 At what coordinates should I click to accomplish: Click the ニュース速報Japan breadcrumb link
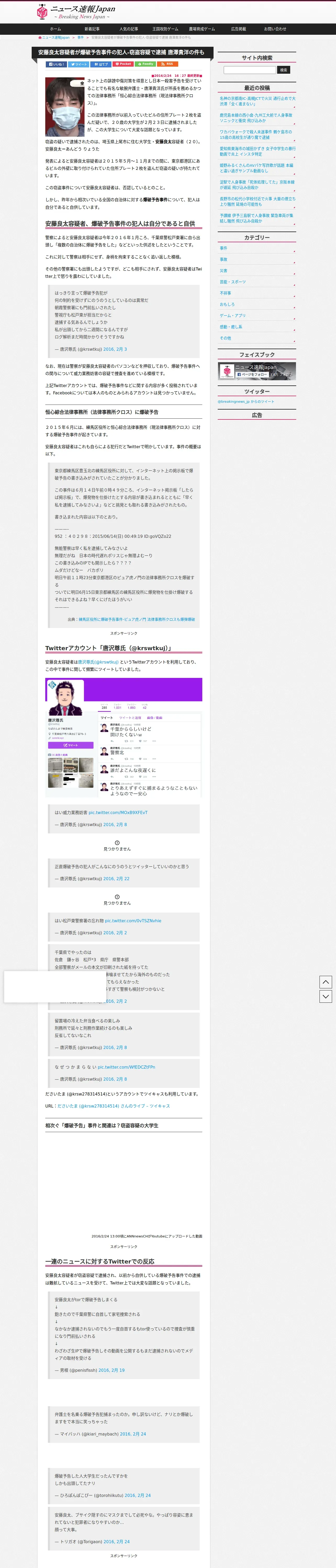pos(56,38)
